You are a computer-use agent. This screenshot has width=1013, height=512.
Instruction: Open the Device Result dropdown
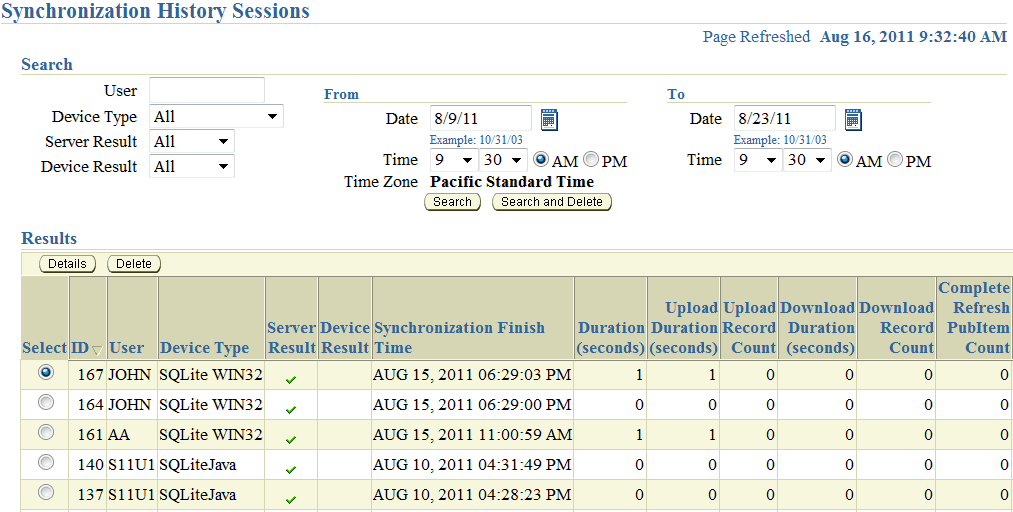192,167
